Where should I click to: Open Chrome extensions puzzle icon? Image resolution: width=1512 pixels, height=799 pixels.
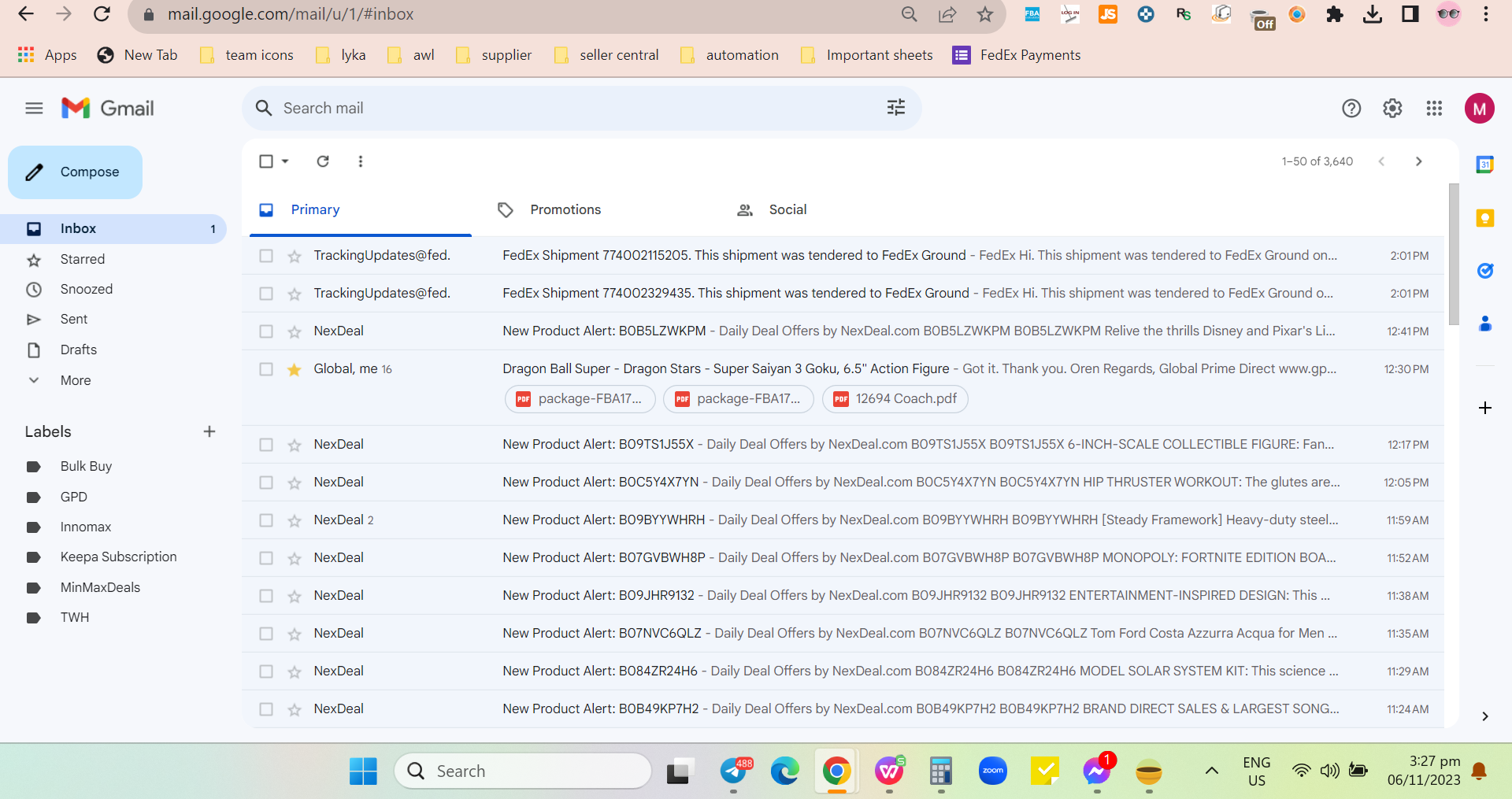point(1335,14)
